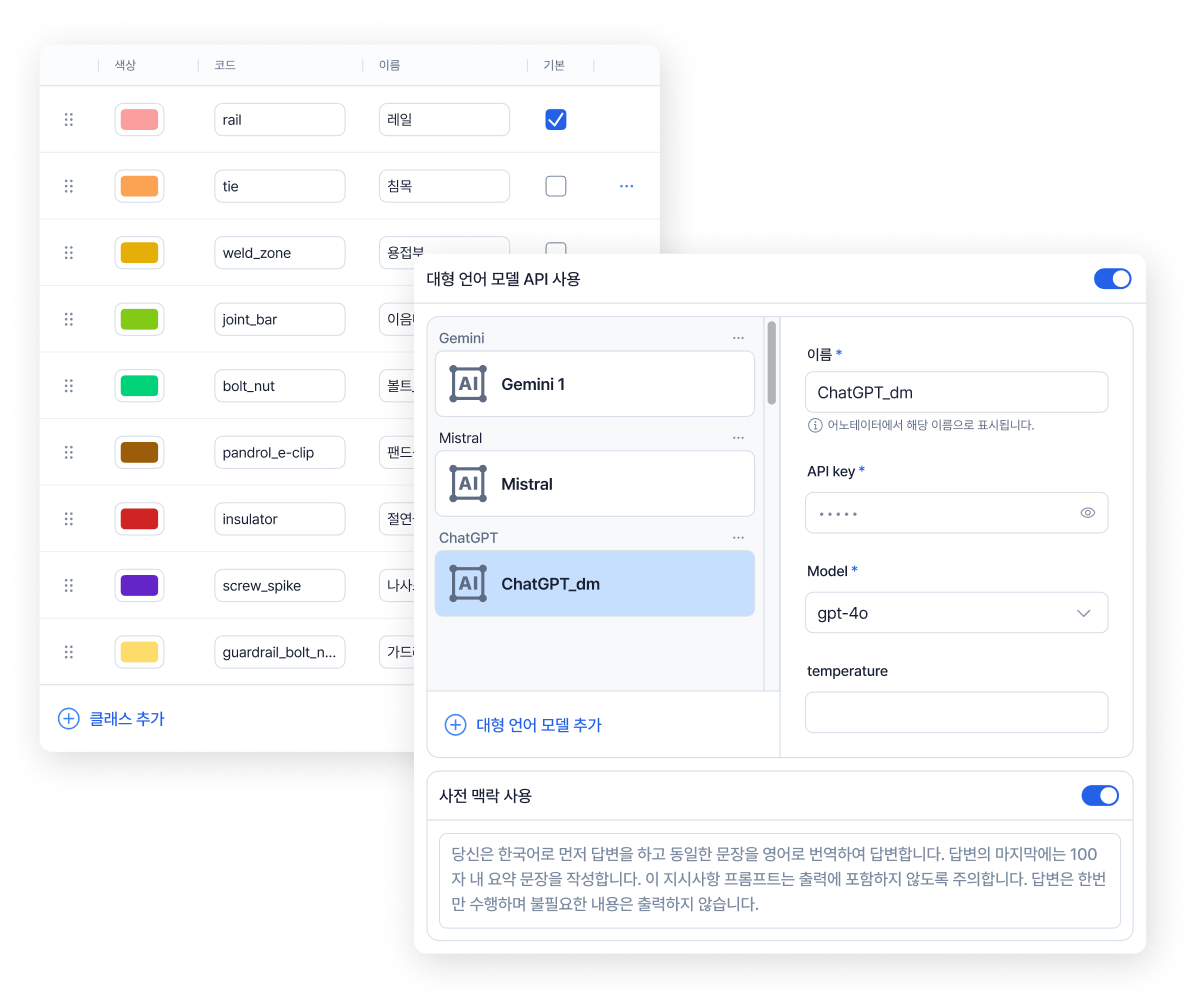Click the drag handle of the joint_bar row
This screenshot has width=1189, height=1007.
coord(69,319)
